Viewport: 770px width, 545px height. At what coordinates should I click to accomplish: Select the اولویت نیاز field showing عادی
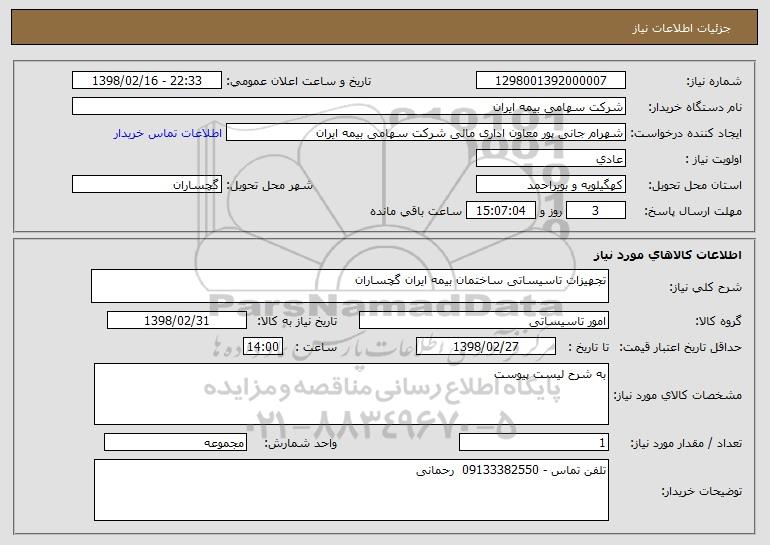click(550, 159)
